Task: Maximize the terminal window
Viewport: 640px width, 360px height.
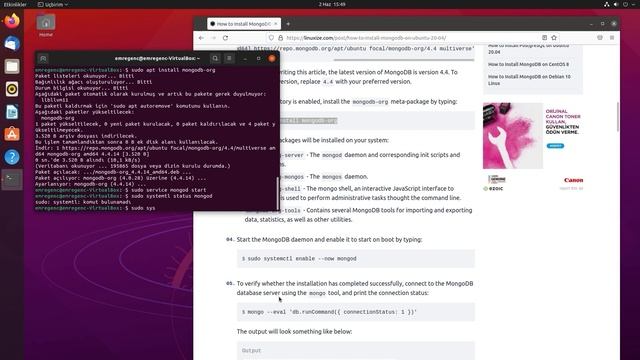Action: [258, 58]
